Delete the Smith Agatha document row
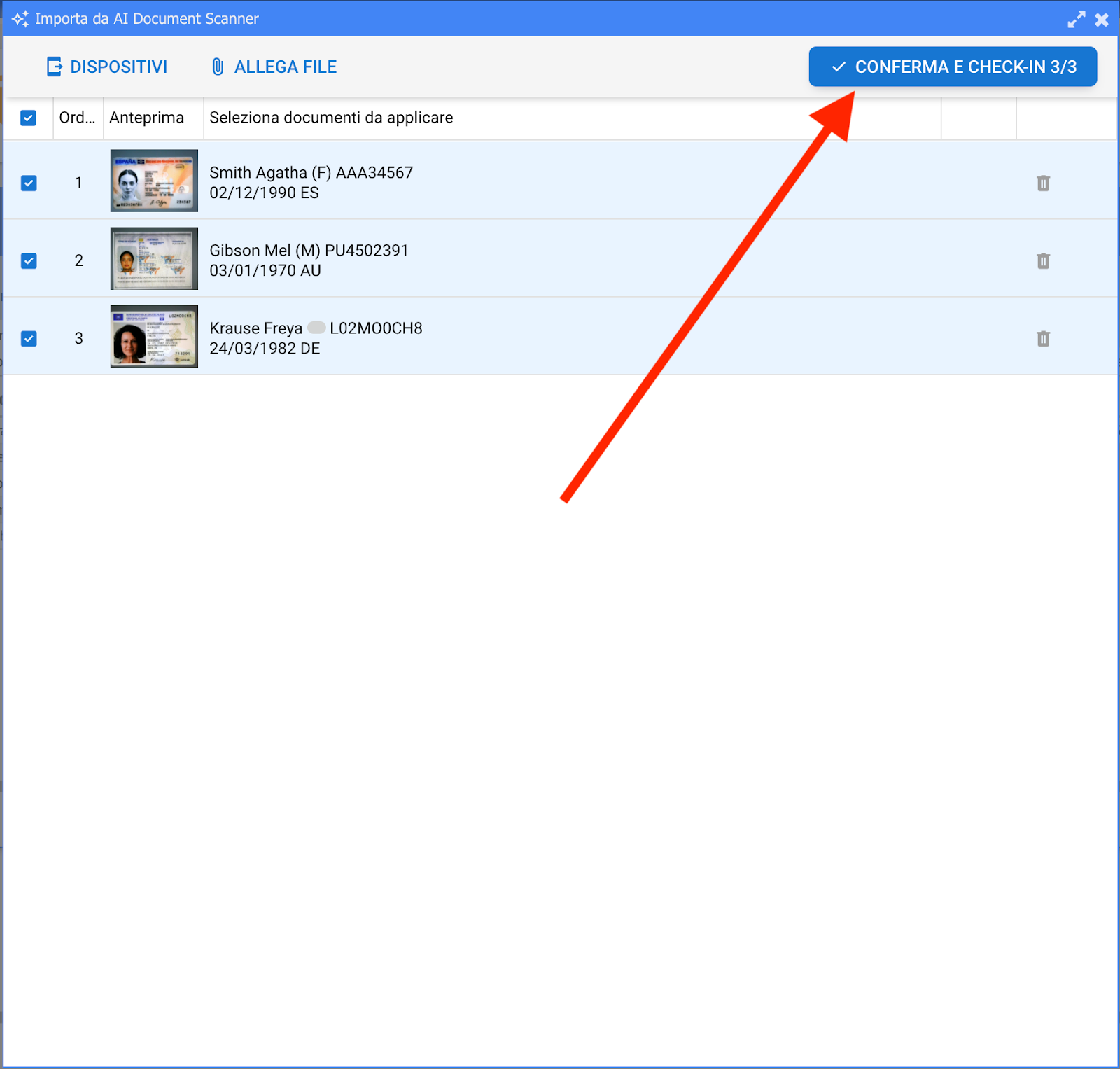This screenshot has width=1120, height=1069. click(x=1043, y=183)
